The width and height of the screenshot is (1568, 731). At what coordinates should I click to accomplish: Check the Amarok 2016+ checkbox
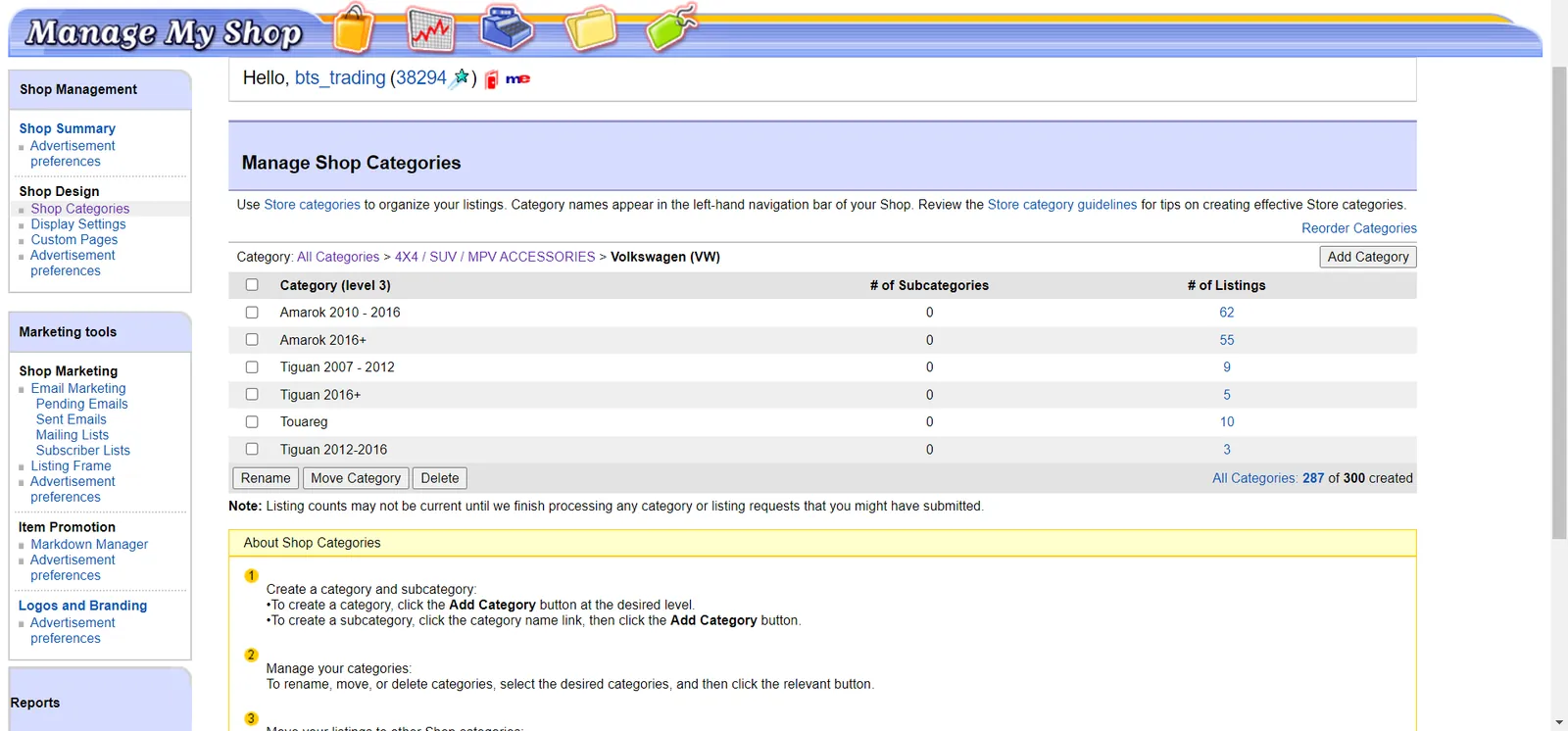(252, 340)
